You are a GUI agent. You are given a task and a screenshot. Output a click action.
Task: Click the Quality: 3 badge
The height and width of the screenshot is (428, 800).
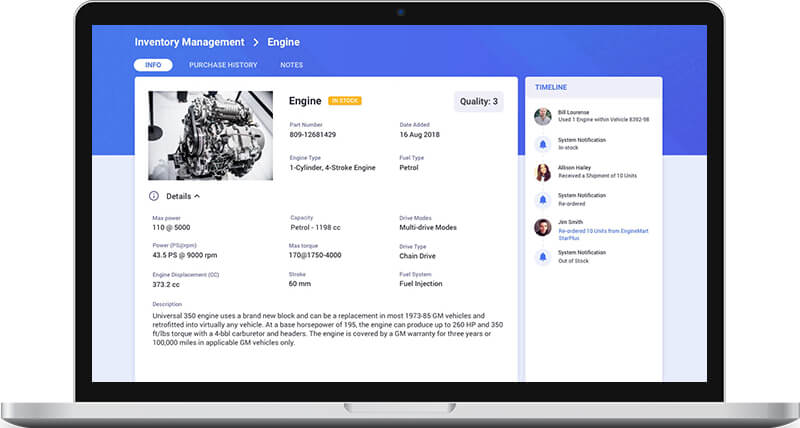[479, 102]
